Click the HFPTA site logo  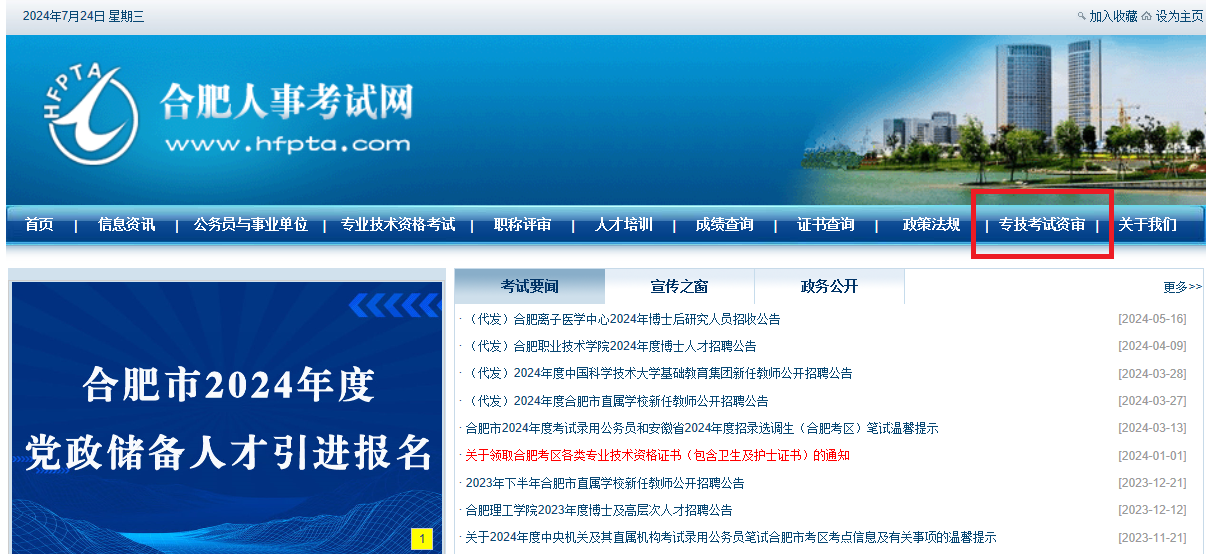93,113
